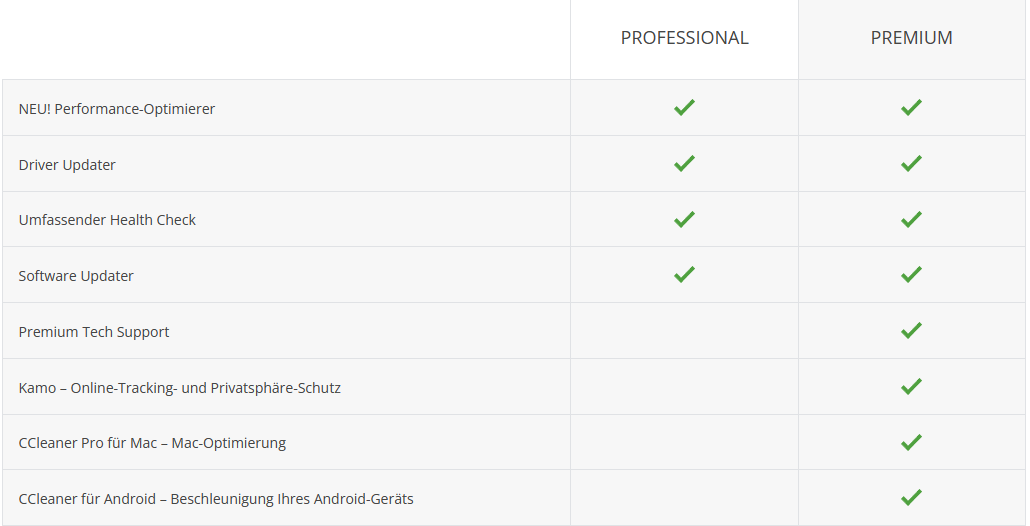This screenshot has height=526, width=1030.
Task: Click the 'Software Updater' feature label
Action: pos(76,275)
